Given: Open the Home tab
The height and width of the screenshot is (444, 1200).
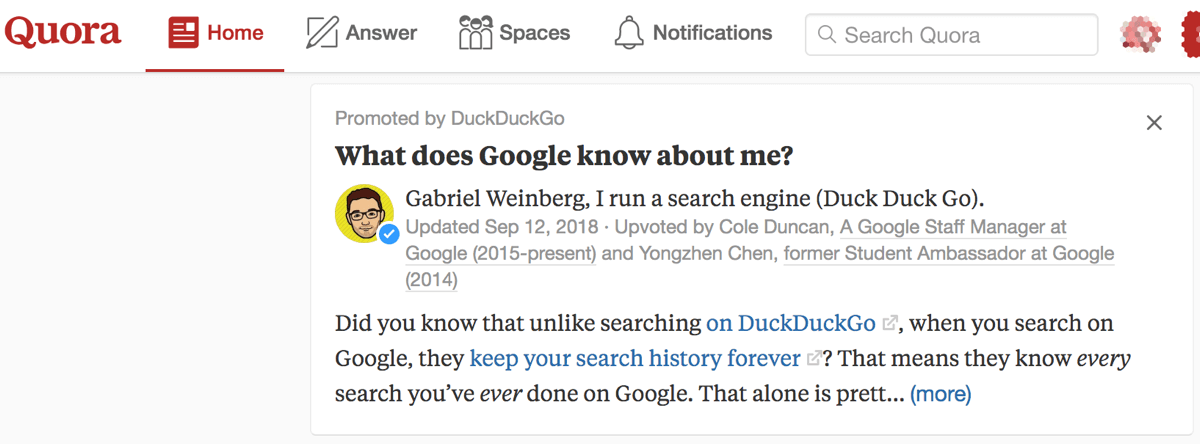Looking at the screenshot, I should pos(215,34).
